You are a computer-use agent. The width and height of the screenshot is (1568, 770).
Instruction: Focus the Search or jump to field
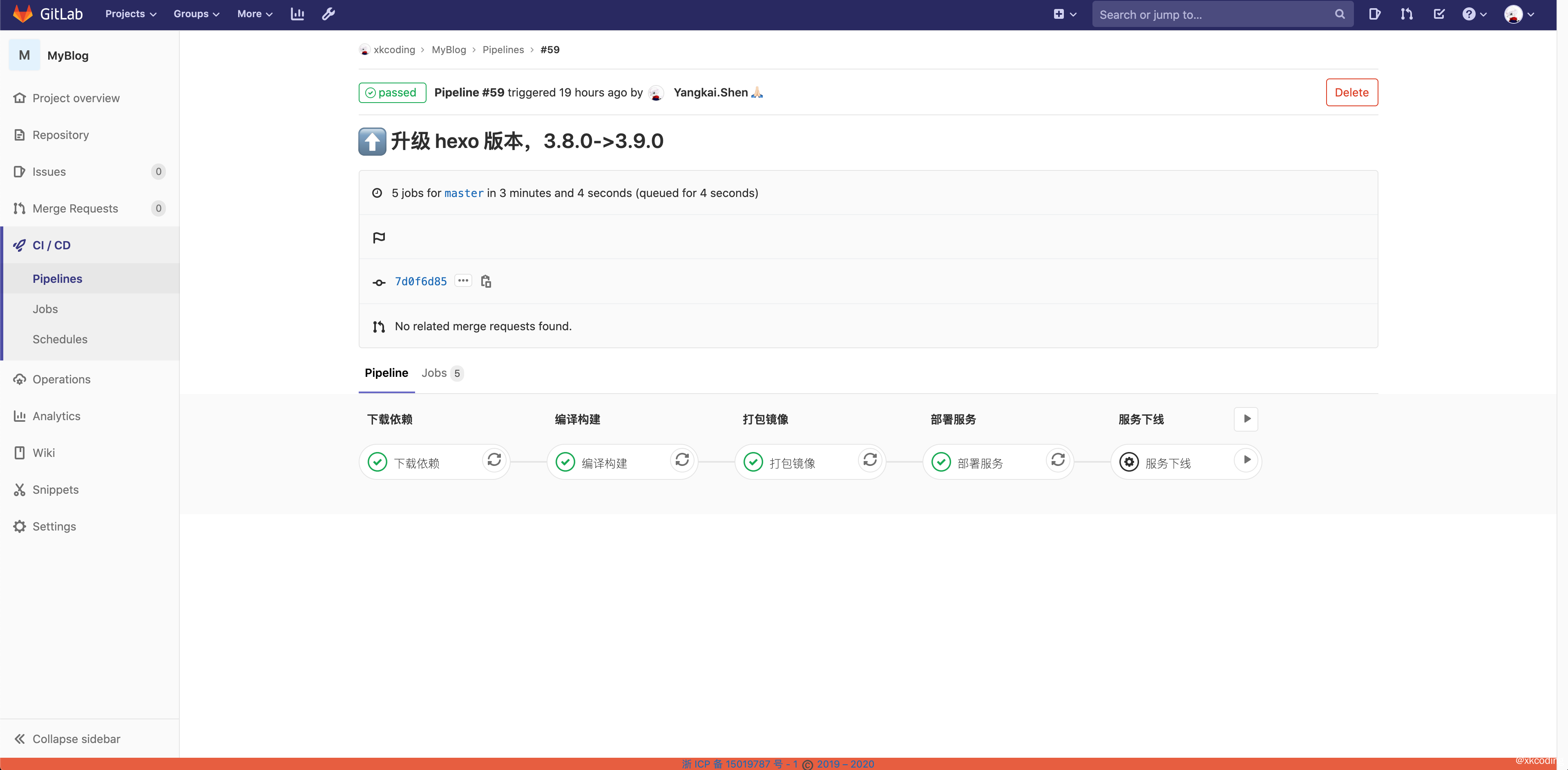pos(1214,15)
